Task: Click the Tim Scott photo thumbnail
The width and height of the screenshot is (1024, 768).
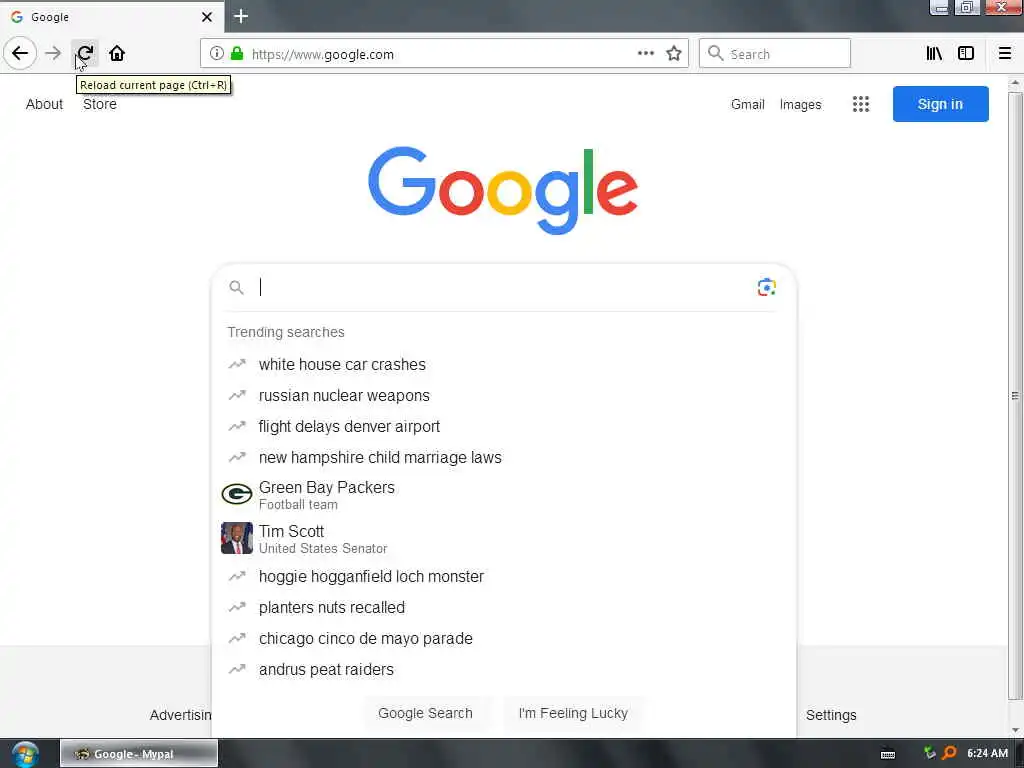Action: tap(237, 538)
